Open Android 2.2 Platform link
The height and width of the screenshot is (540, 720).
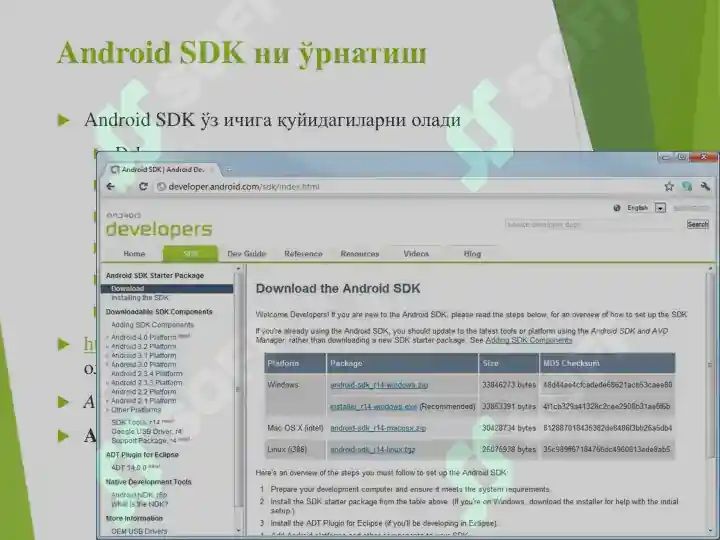pos(144,392)
